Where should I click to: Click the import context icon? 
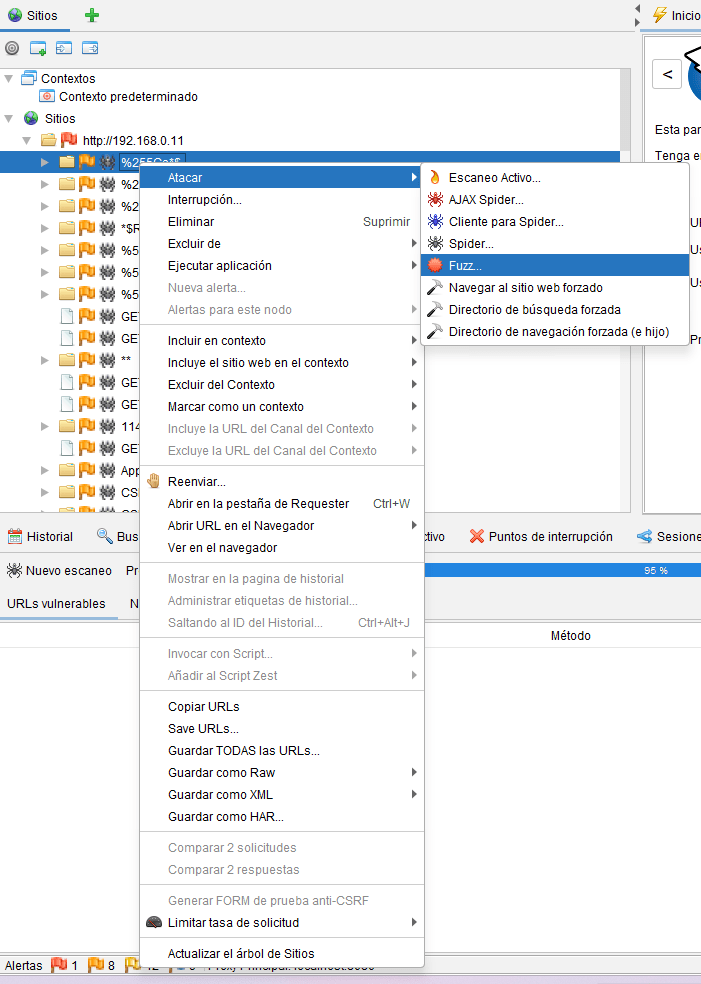click(x=64, y=47)
